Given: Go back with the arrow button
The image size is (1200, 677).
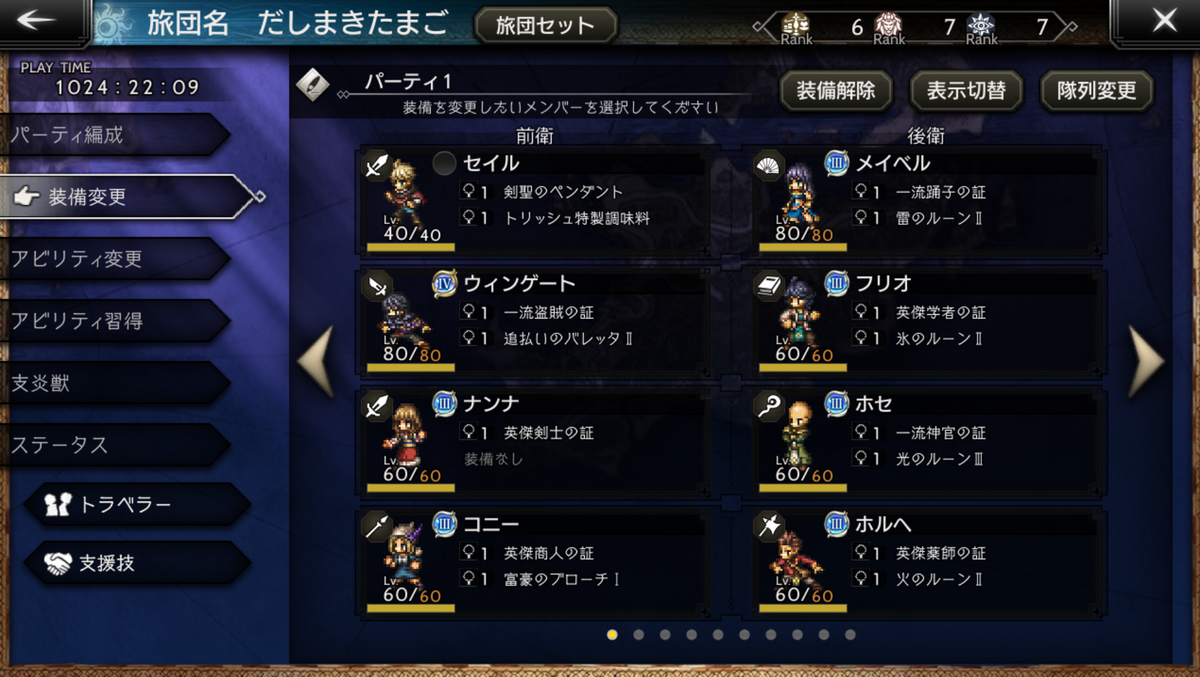Looking at the screenshot, I should click(x=43, y=21).
